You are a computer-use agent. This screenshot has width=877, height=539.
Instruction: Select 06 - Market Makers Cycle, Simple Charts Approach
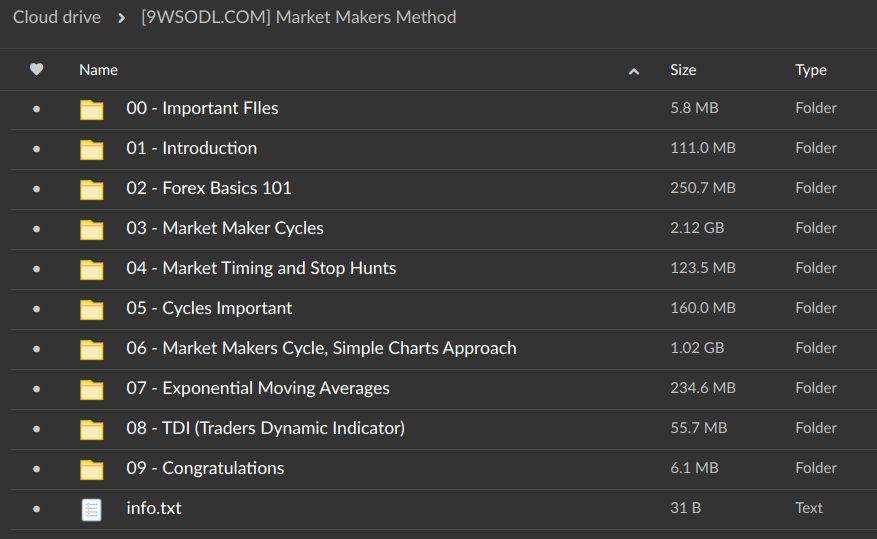(x=321, y=348)
